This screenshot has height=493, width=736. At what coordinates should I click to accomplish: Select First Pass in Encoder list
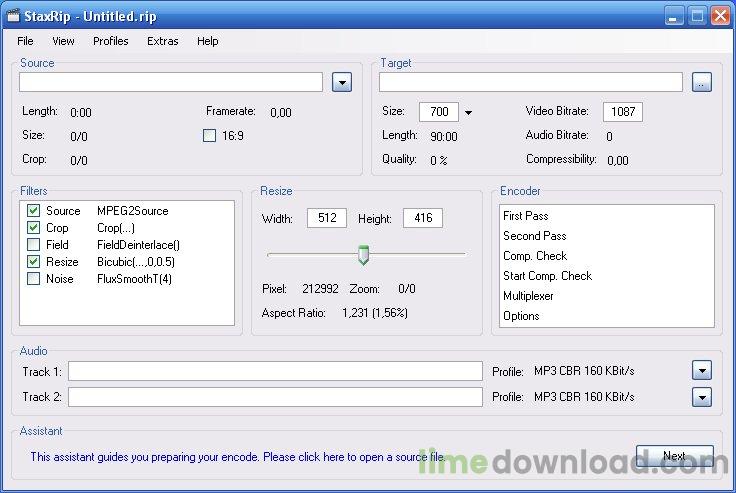(526, 216)
